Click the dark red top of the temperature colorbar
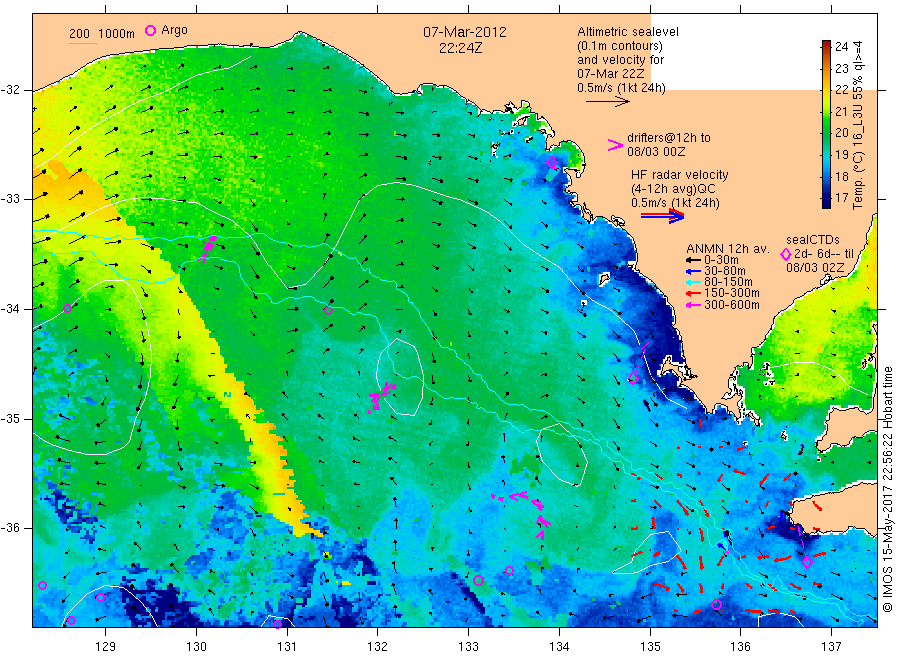 (826, 44)
